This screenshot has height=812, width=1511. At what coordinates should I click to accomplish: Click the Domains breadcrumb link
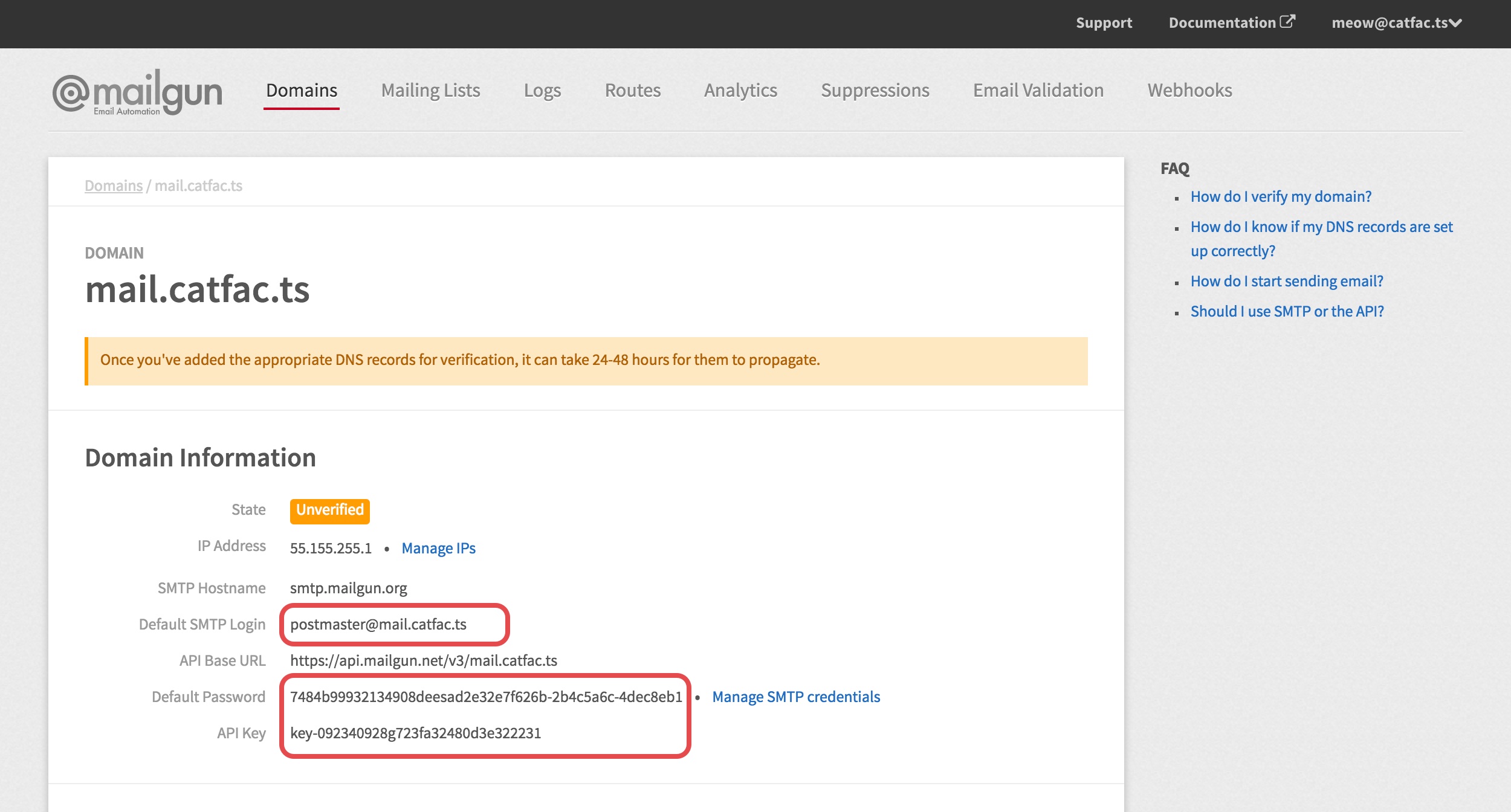coord(114,185)
